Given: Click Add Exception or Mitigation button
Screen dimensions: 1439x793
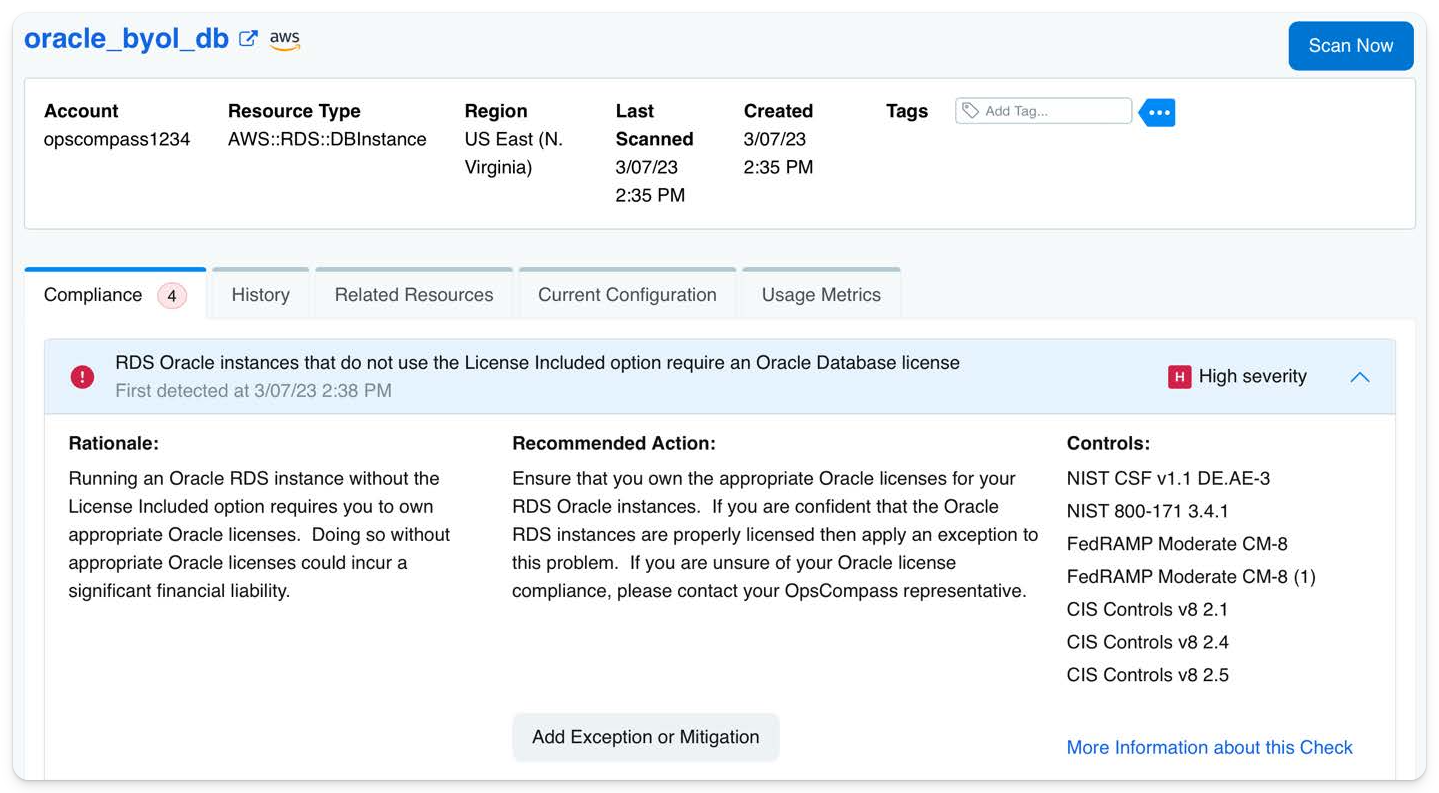Looking at the screenshot, I should point(645,737).
